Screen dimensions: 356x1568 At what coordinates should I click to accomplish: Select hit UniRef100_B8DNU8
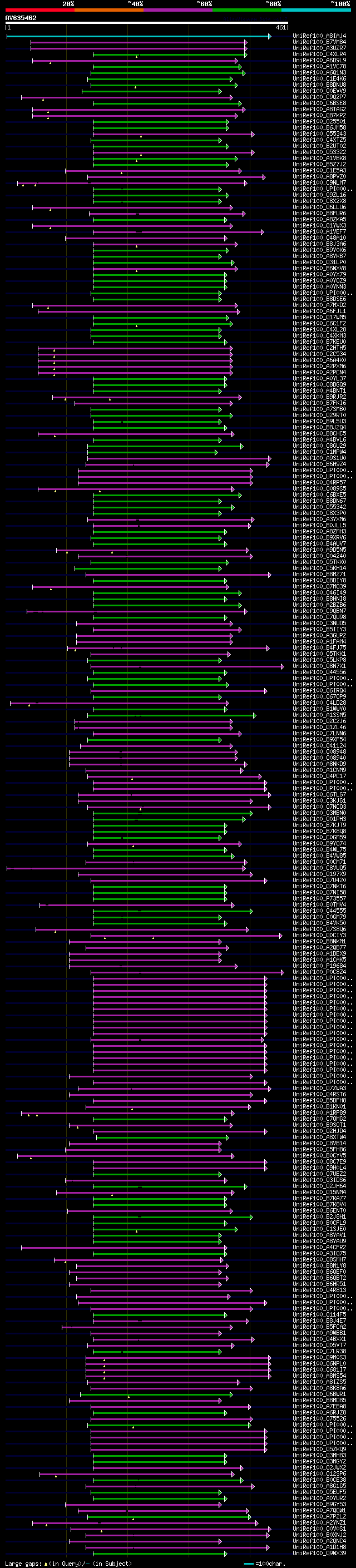click(319, 85)
